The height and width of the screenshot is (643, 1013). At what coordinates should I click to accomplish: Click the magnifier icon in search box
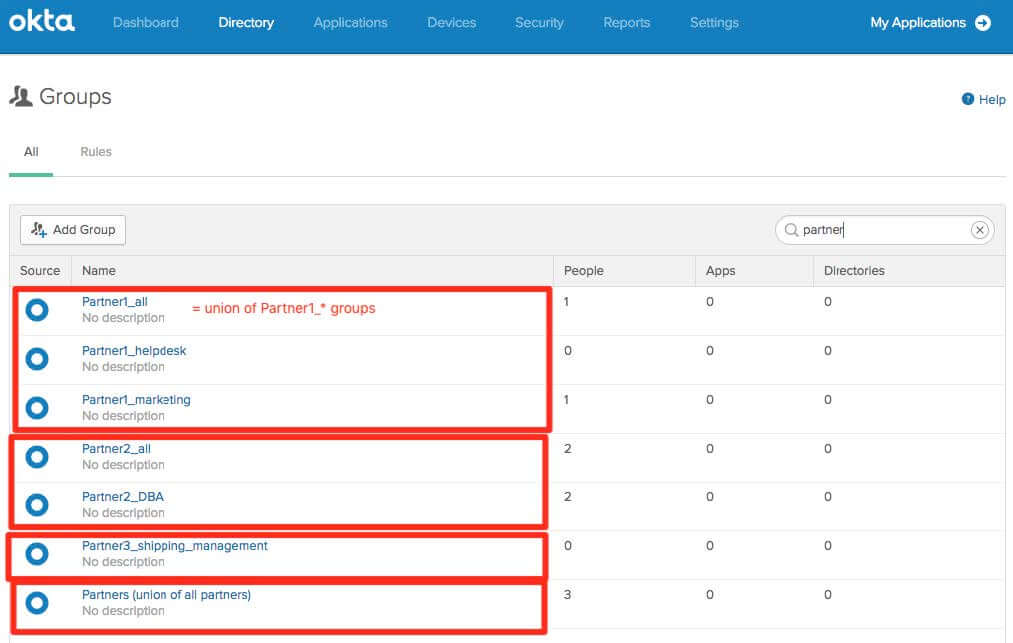(x=791, y=230)
